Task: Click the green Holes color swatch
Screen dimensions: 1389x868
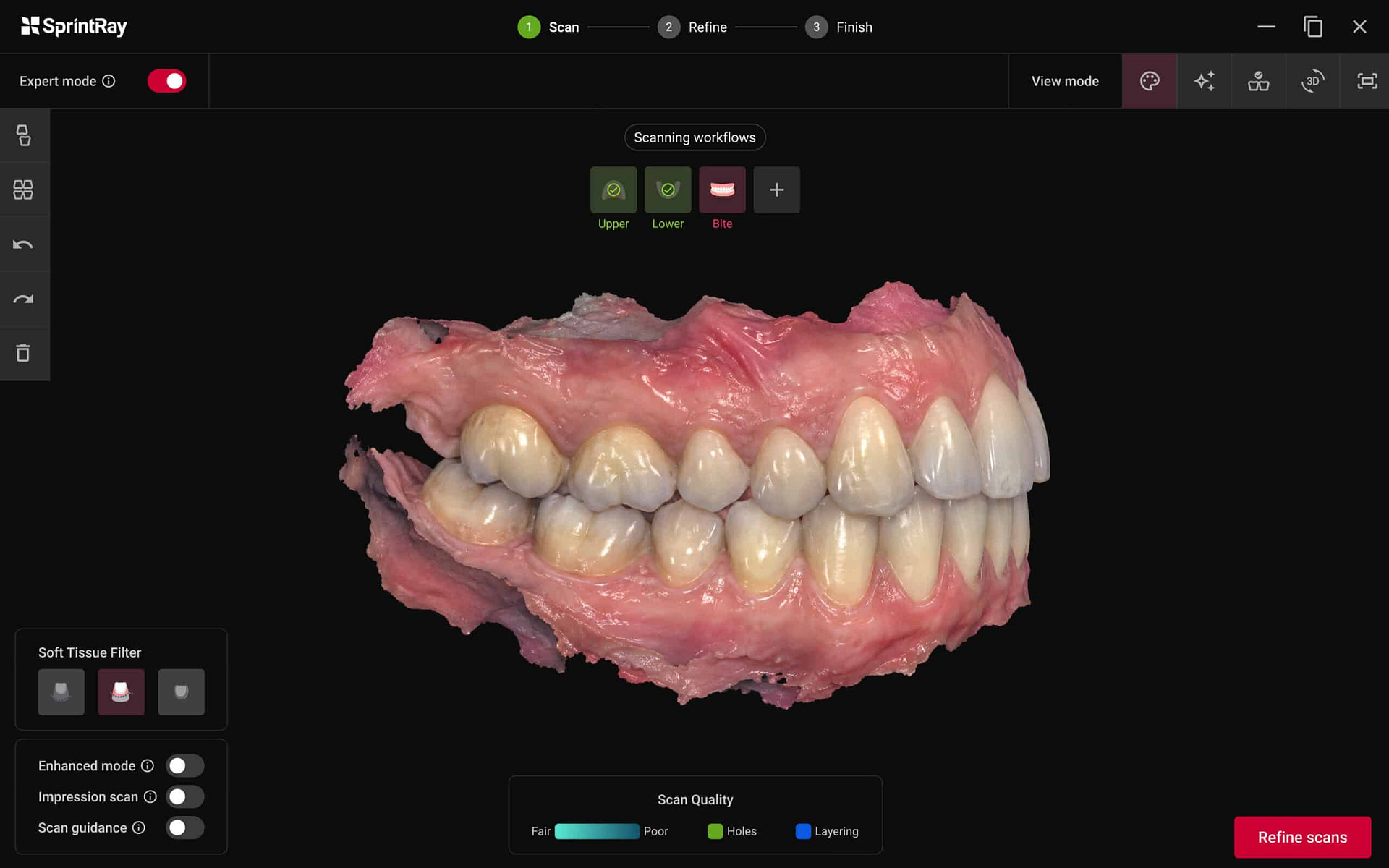Action: click(715, 831)
